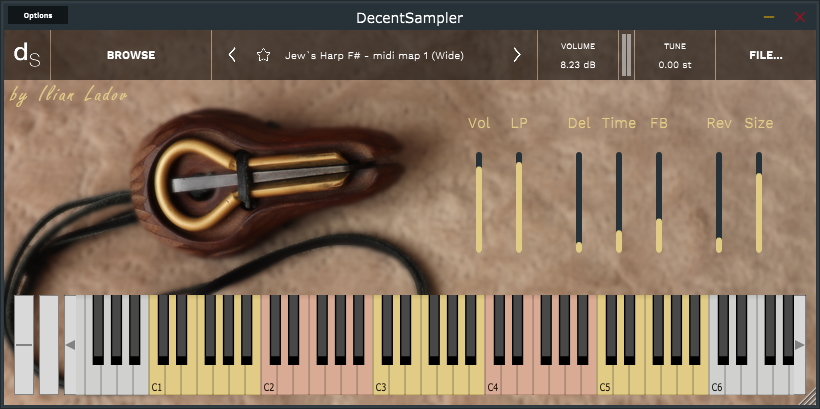This screenshot has width=820, height=409.
Task: Adjust the Vol slider
Action: [479, 202]
